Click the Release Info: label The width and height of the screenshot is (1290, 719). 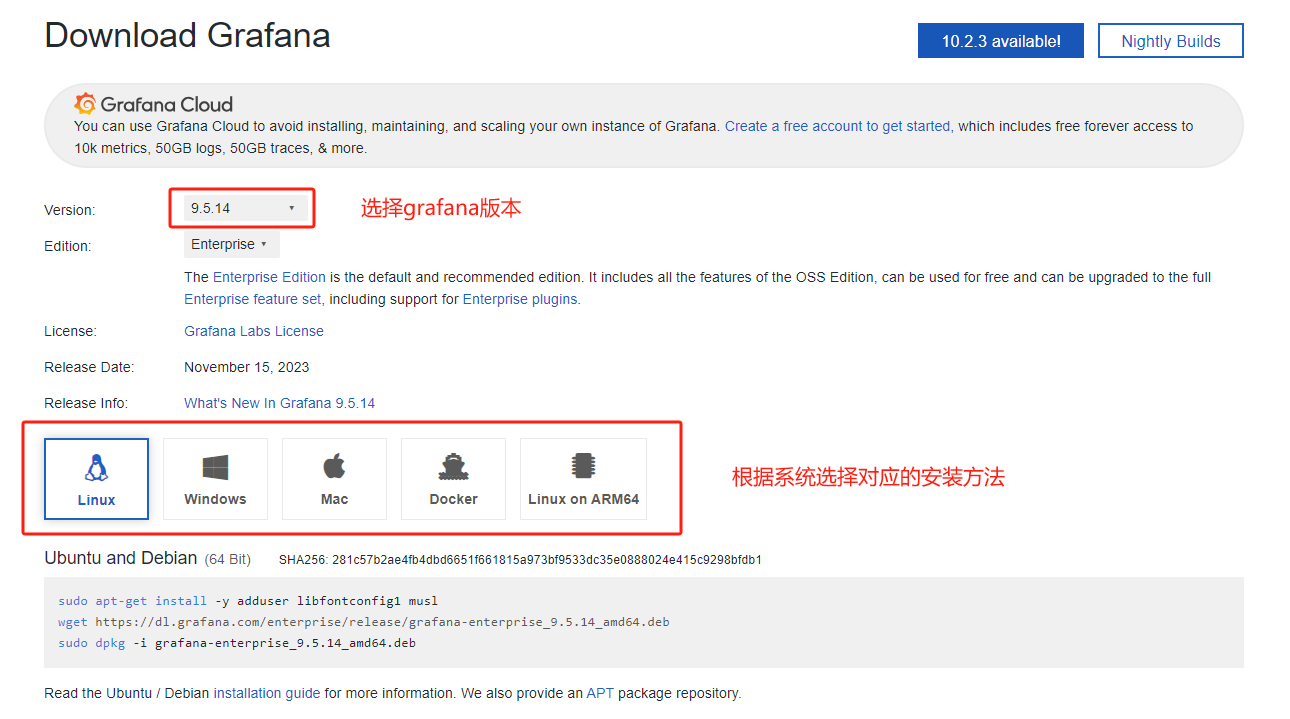(x=86, y=403)
